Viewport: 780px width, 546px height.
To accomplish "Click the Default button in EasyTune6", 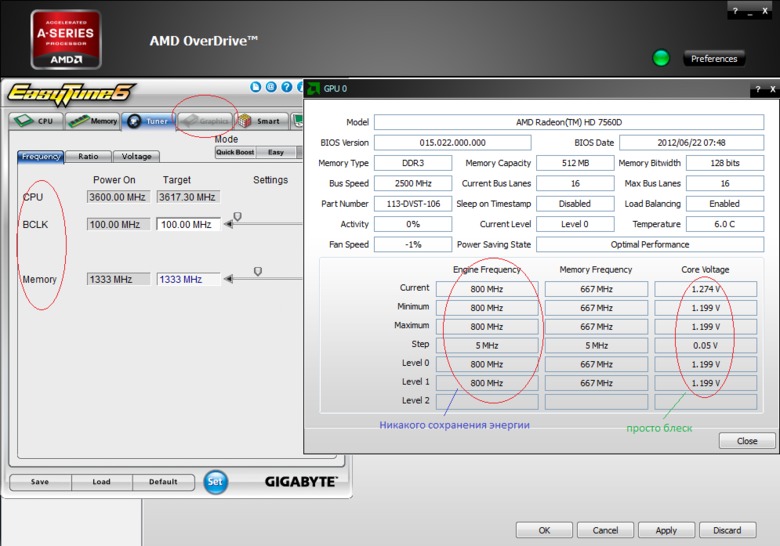I will (x=163, y=482).
